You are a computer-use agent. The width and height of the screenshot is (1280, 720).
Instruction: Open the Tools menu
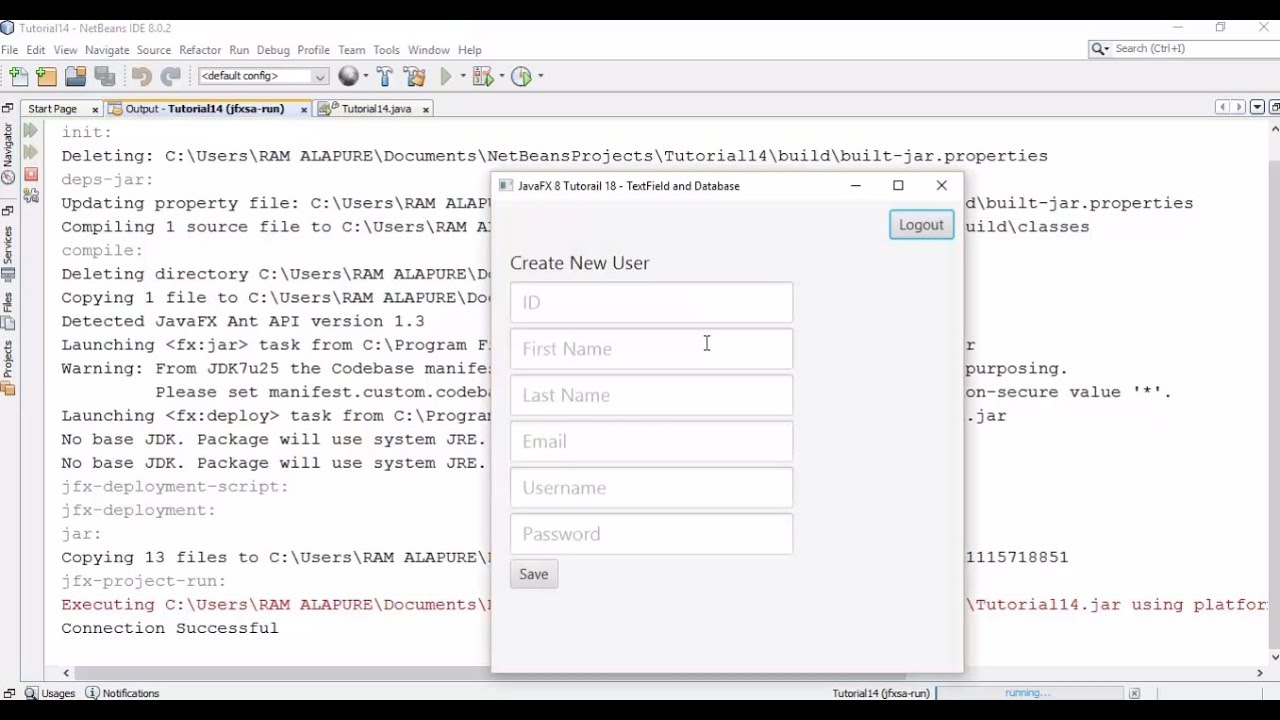[x=386, y=50]
